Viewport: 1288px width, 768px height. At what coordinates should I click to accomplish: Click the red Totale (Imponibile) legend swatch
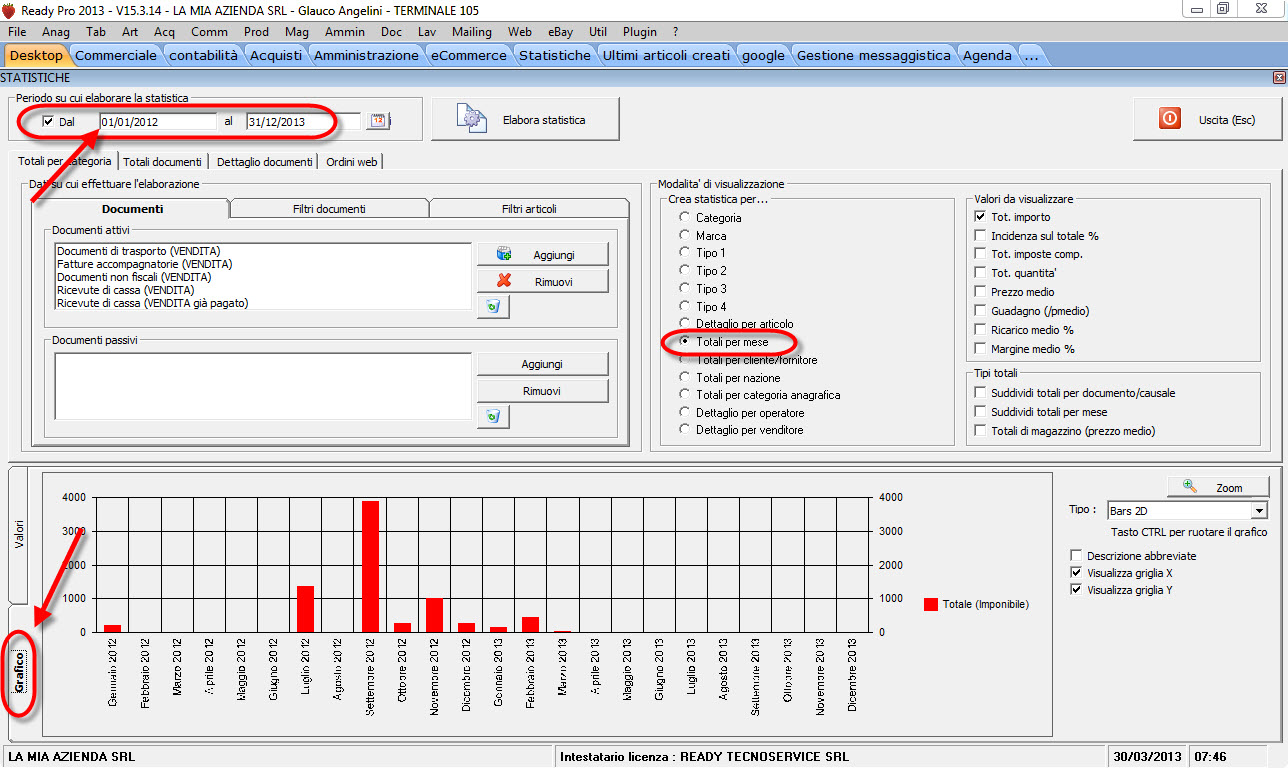pyautogui.click(x=931, y=604)
